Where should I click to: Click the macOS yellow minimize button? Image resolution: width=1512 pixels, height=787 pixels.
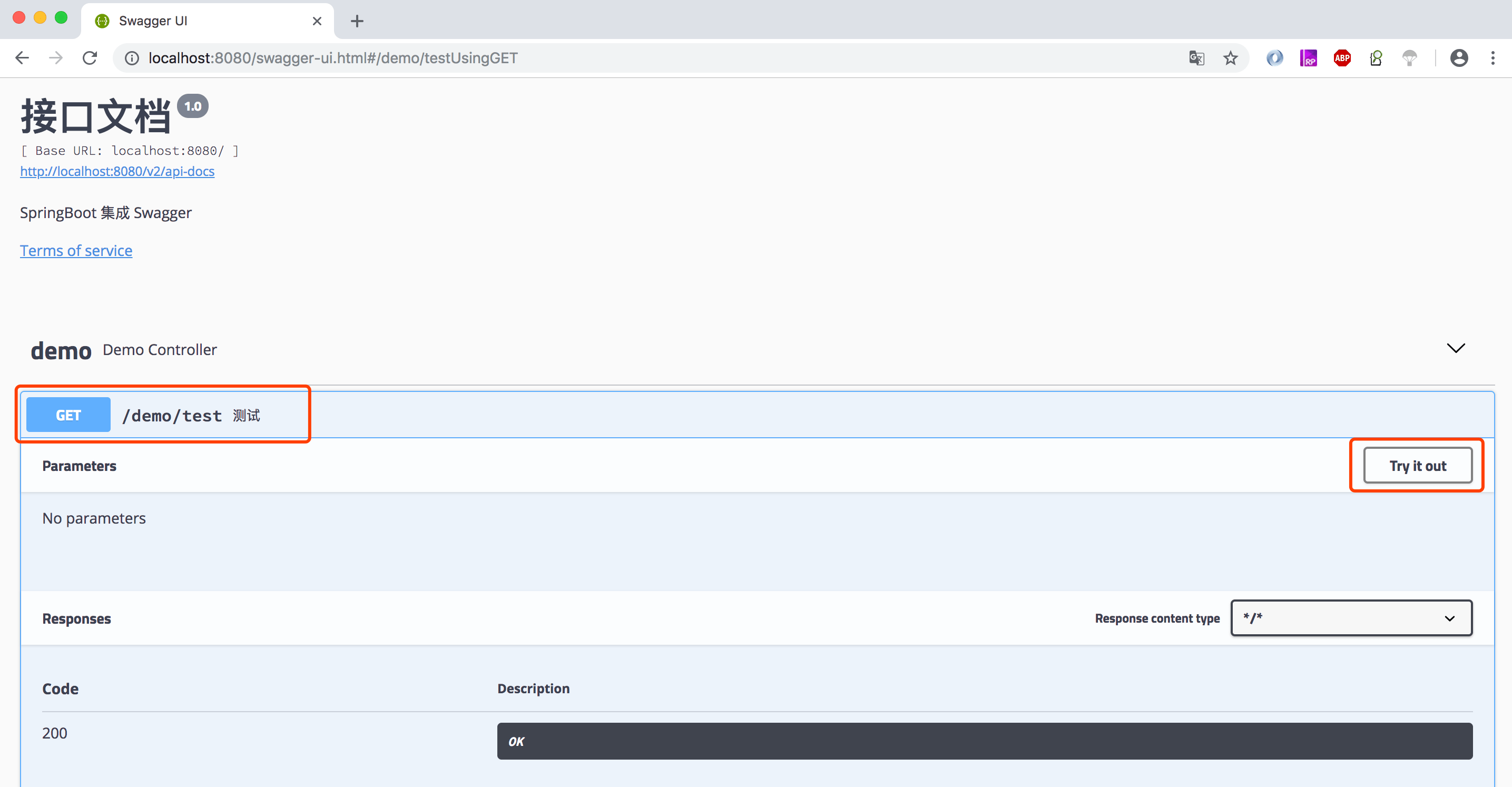coord(40,17)
